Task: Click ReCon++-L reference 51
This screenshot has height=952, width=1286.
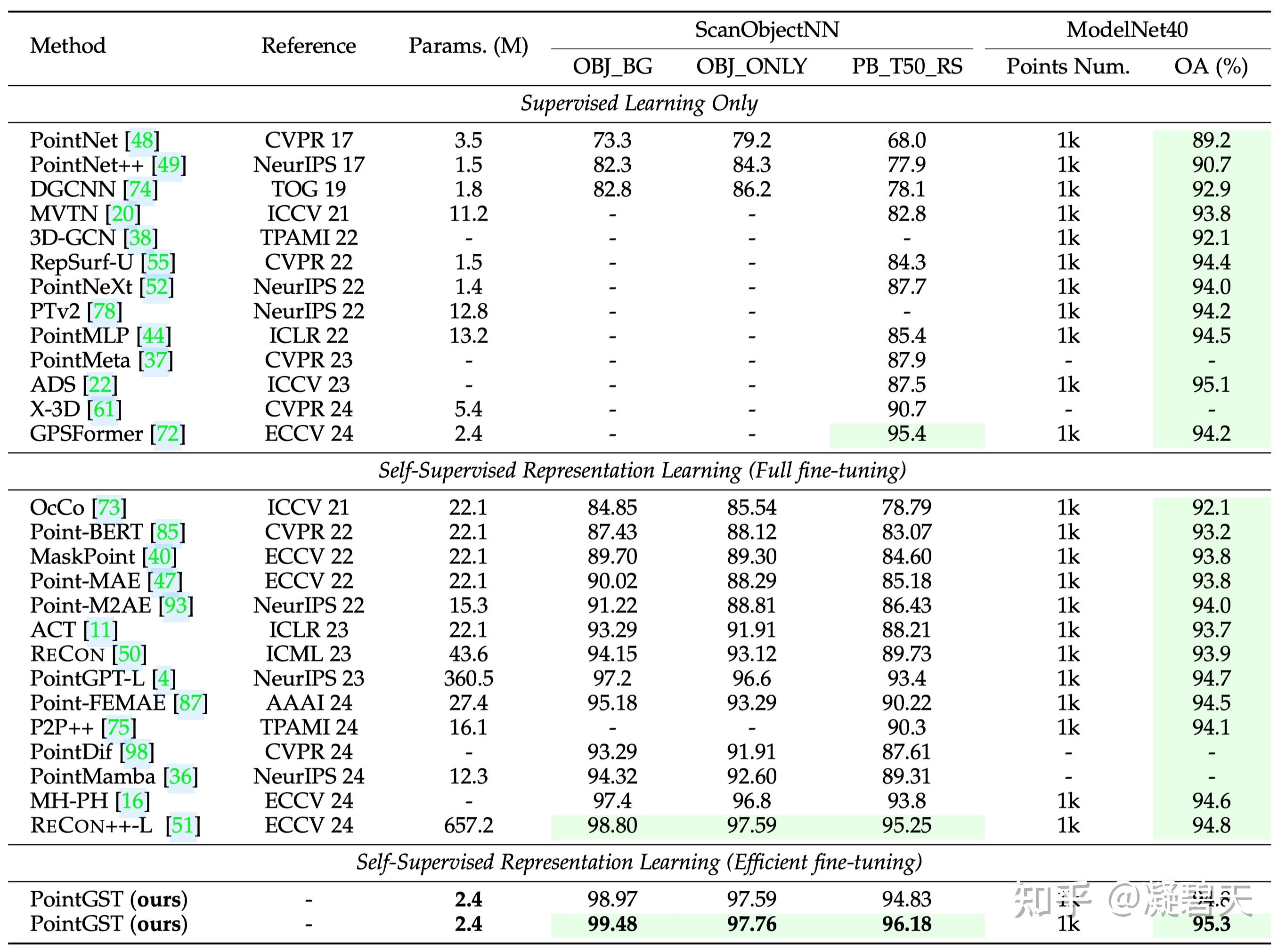Action: click(183, 826)
